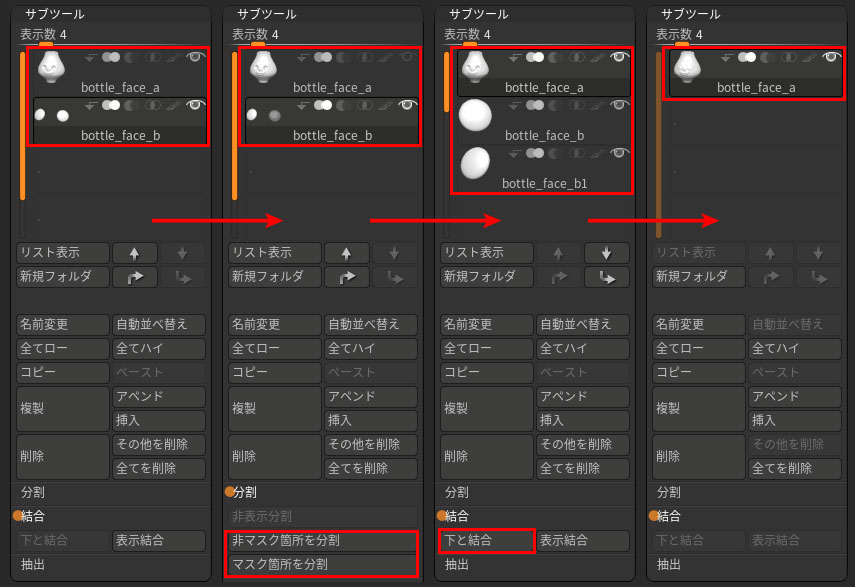Click curved move-down arrow beside 新規フォルダ, third panel

point(606,277)
